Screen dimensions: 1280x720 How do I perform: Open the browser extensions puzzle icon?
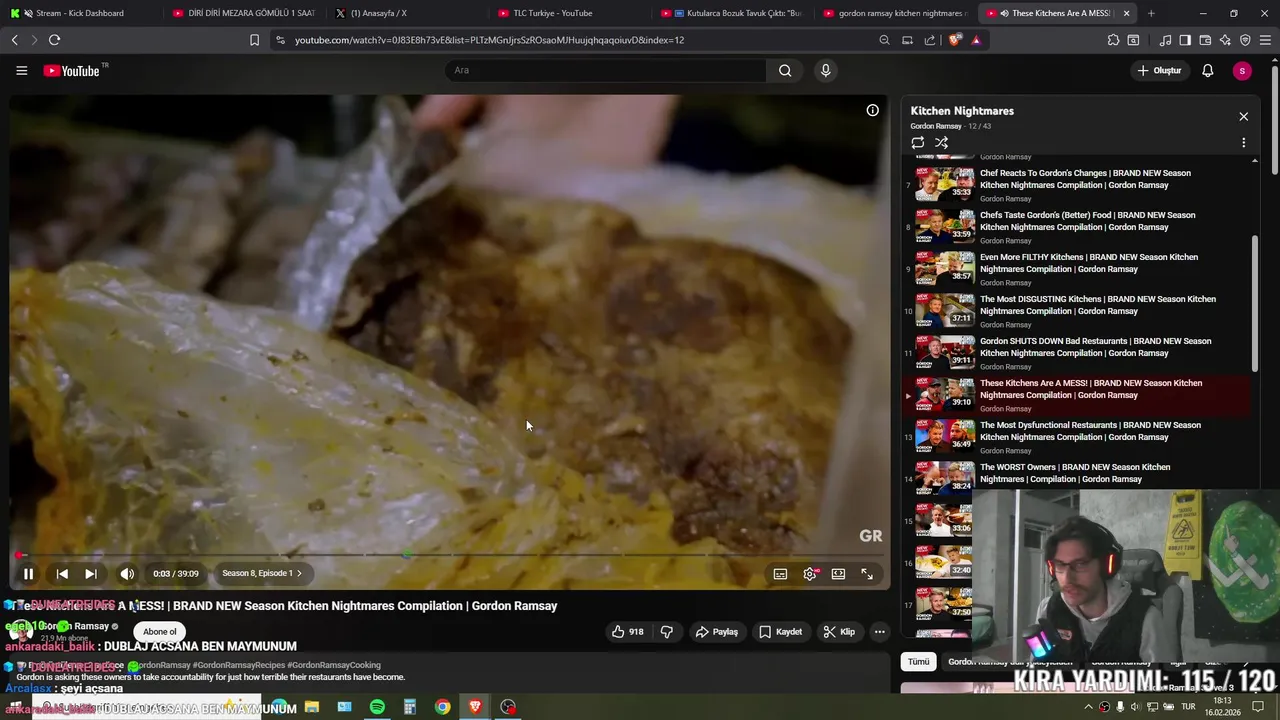(x=1113, y=40)
